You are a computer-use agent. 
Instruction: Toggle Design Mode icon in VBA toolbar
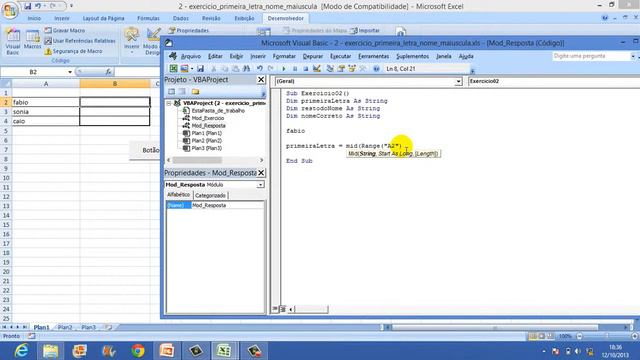tap(317, 69)
